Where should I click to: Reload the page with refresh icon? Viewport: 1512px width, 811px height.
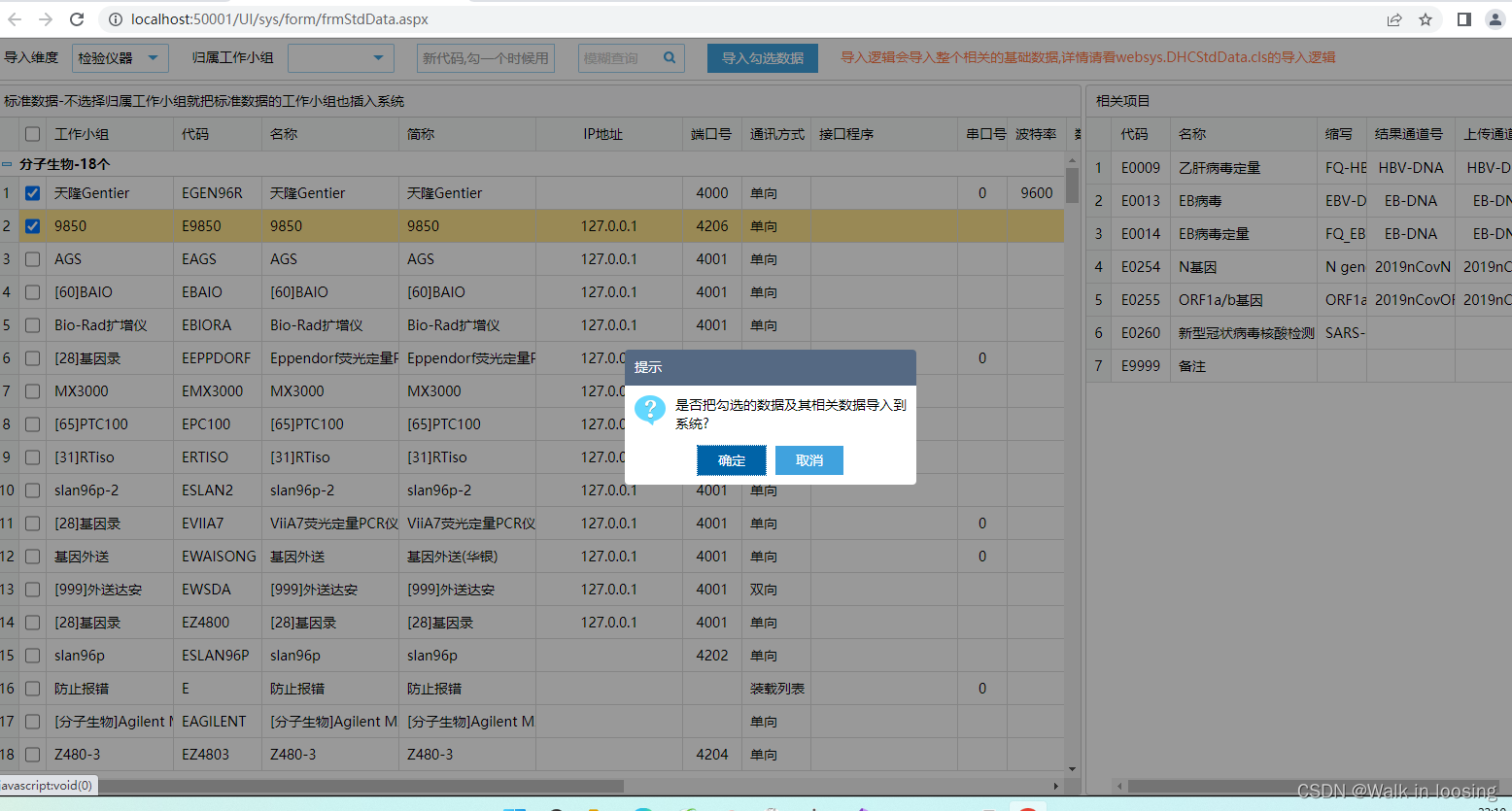tap(77, 19)
